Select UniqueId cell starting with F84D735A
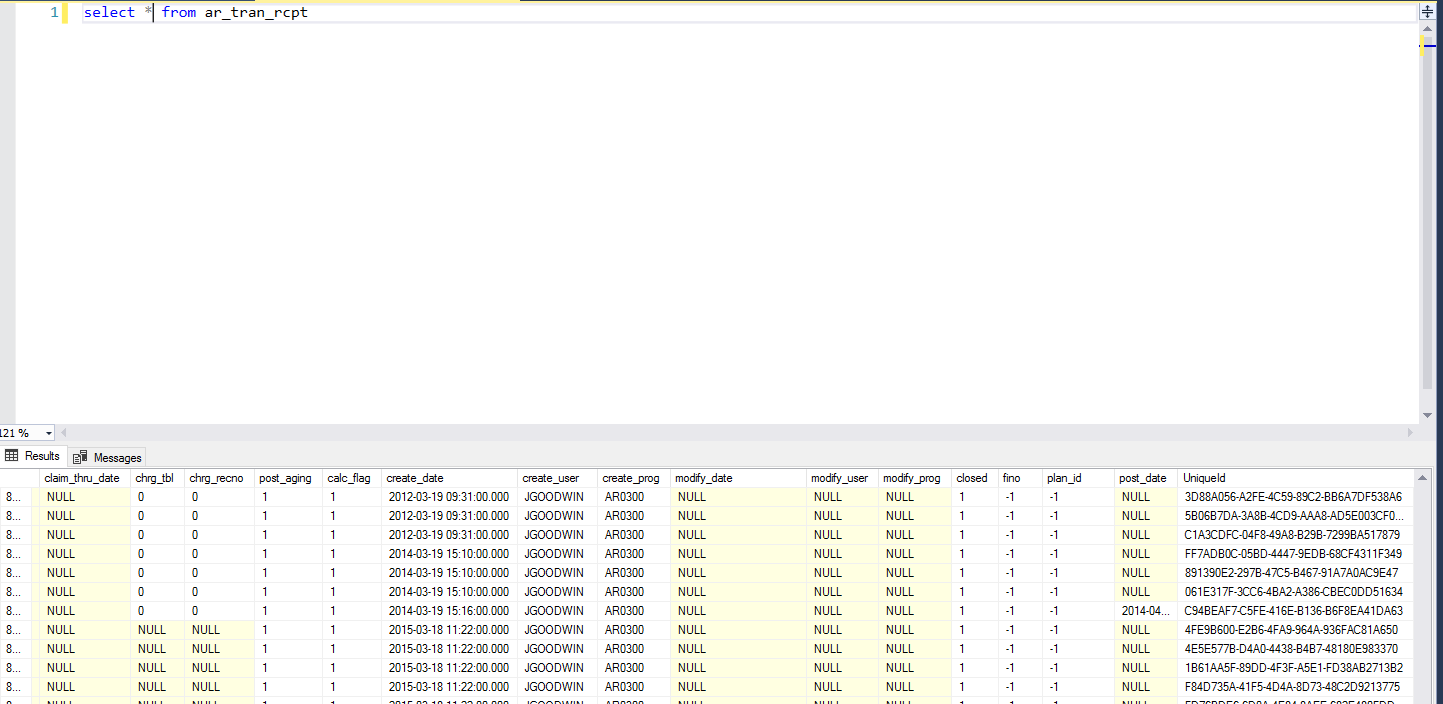 coord(1296,687)
